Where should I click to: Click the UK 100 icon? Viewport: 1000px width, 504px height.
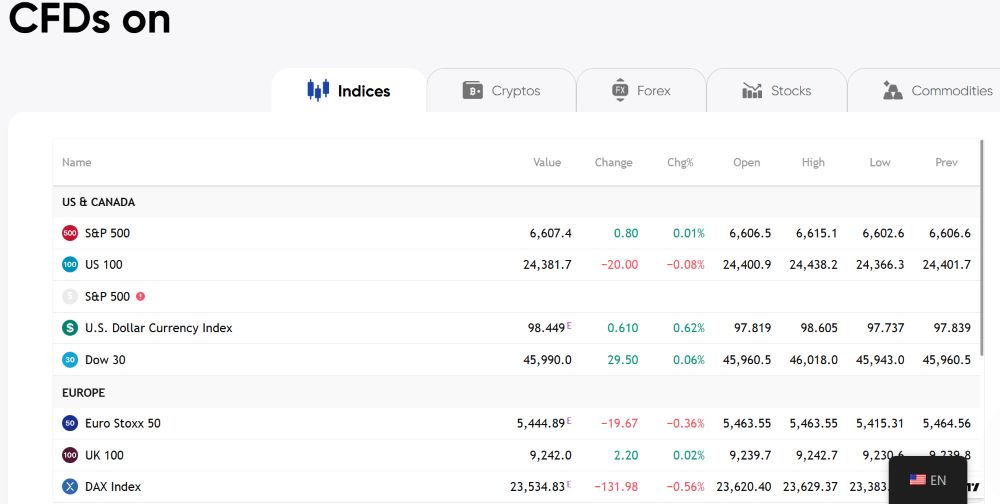coord(70,455)
